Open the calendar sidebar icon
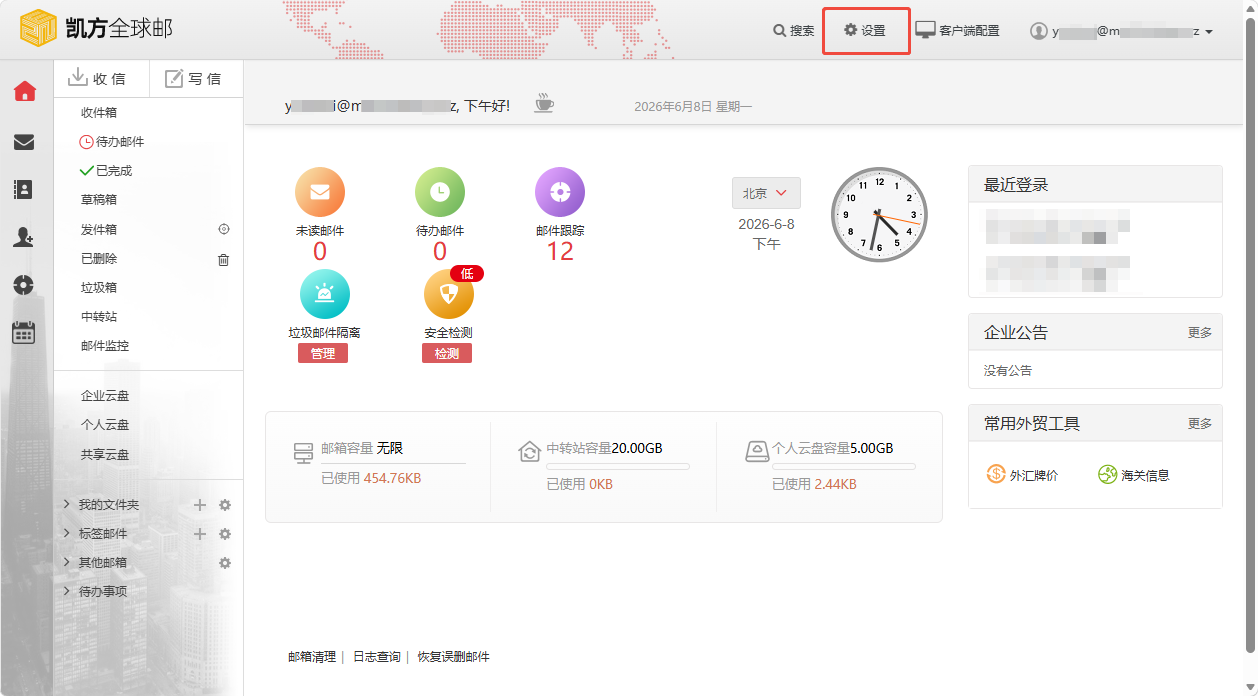The width and height of the screenshot is (1258, 696). [24, 332]
